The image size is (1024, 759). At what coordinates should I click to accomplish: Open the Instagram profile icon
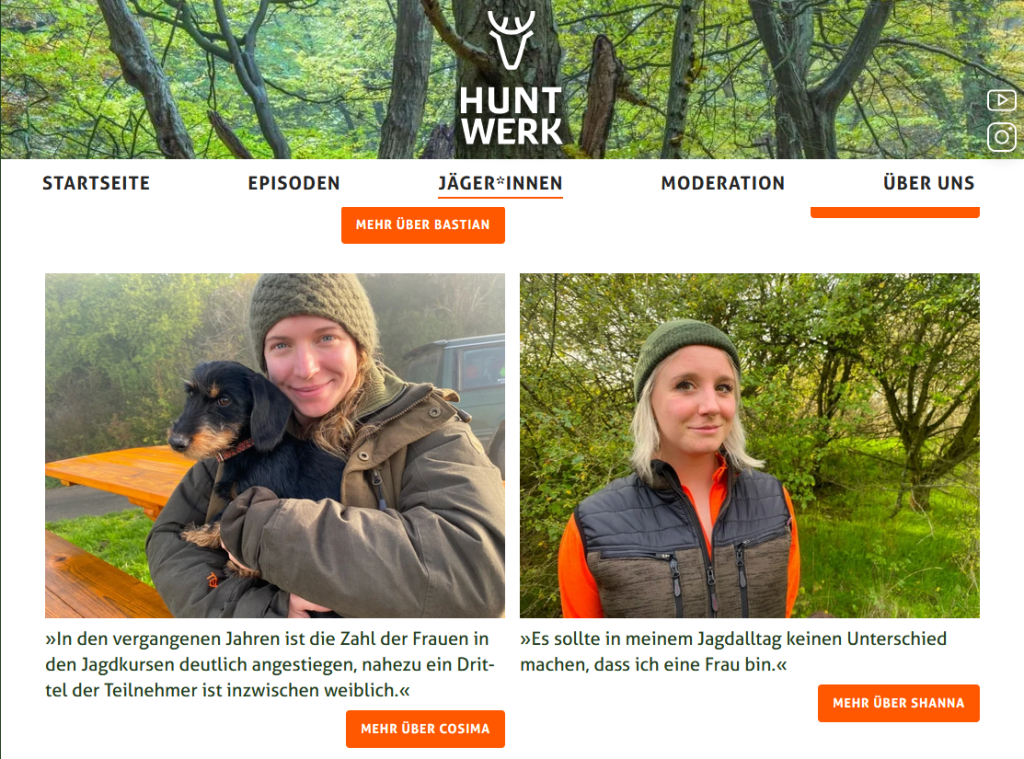click(1001, 137)
